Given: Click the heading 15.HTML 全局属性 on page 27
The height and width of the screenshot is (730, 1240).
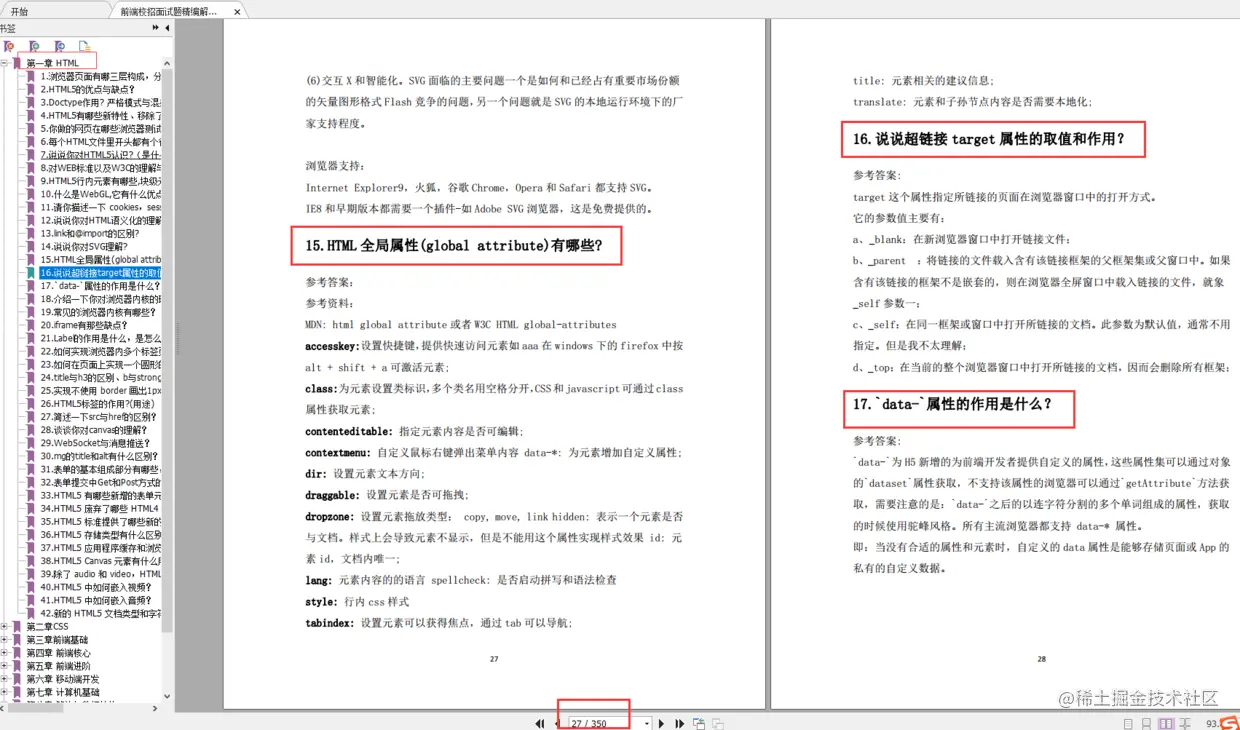Looking at the screenshot, I should 454,245.
